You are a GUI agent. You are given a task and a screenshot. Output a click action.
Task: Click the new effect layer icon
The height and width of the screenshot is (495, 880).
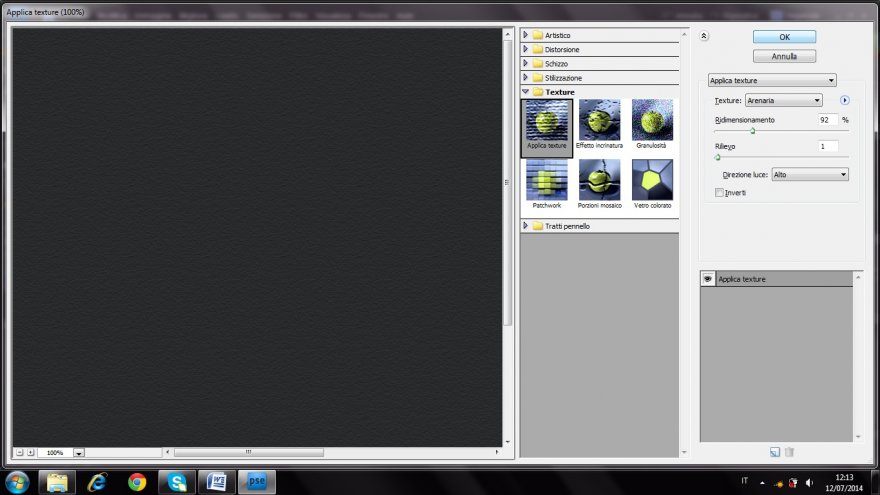pyautogui.click(x=775, y=452)
